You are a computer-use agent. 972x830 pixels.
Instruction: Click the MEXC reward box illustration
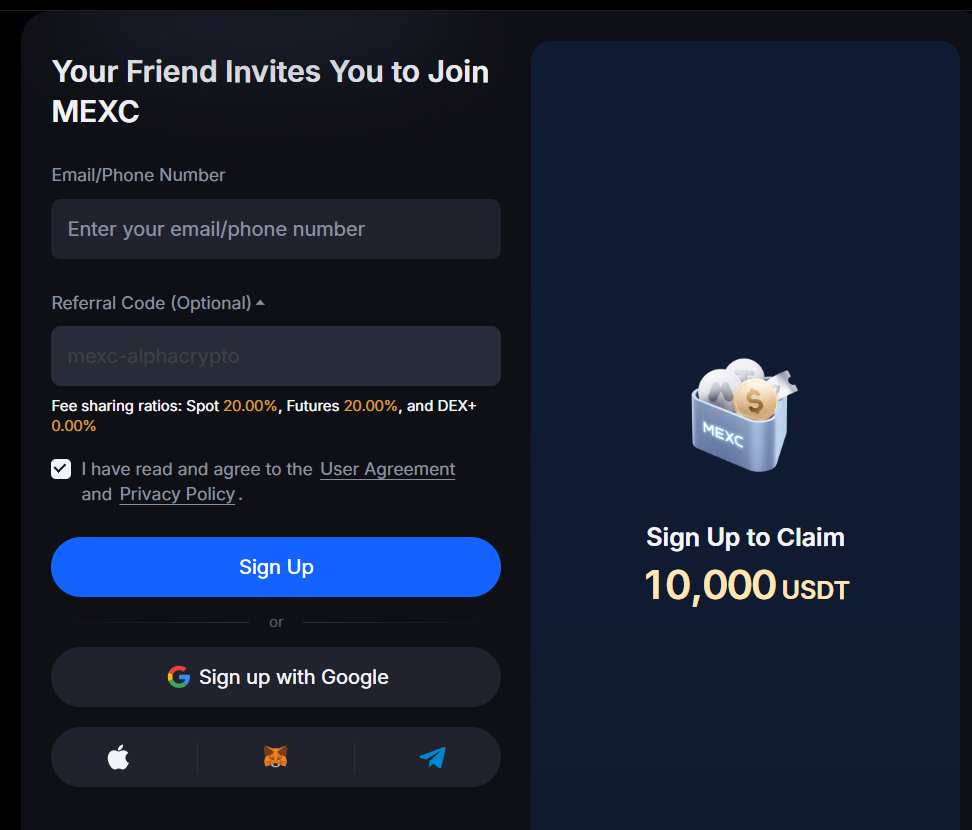tap(744, 415)
